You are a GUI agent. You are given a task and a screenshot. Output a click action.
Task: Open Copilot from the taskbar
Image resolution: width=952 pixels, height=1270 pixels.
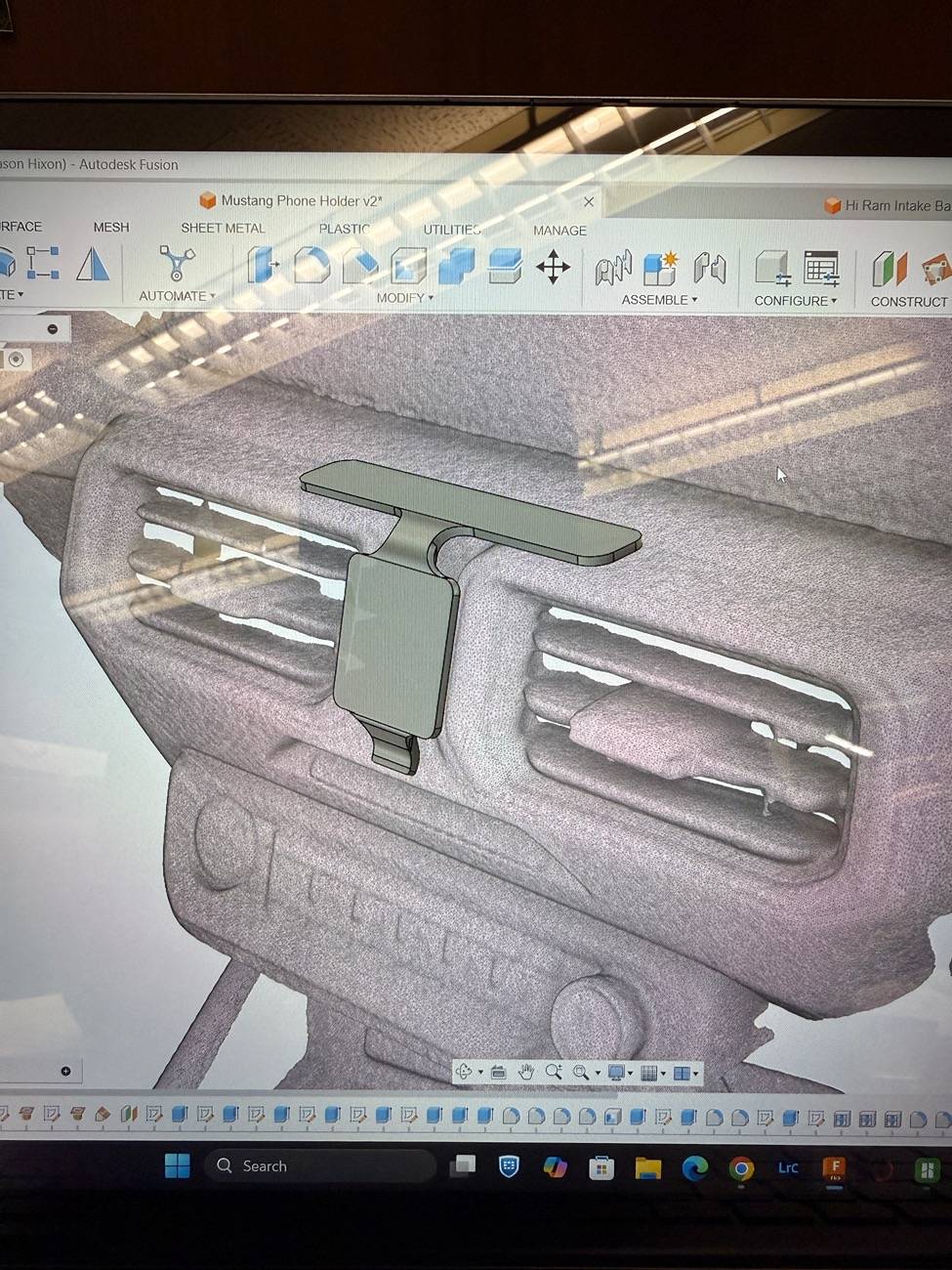tap(555, 1166)
